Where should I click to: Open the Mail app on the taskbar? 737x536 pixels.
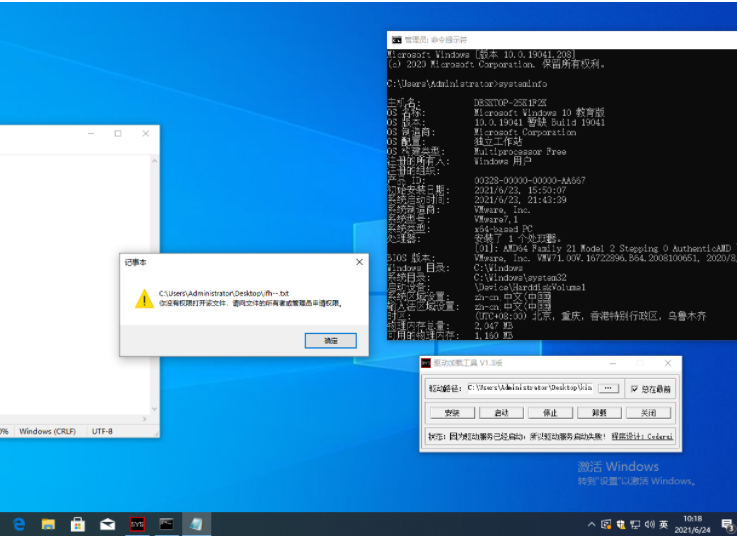click(x=107, y=524)
